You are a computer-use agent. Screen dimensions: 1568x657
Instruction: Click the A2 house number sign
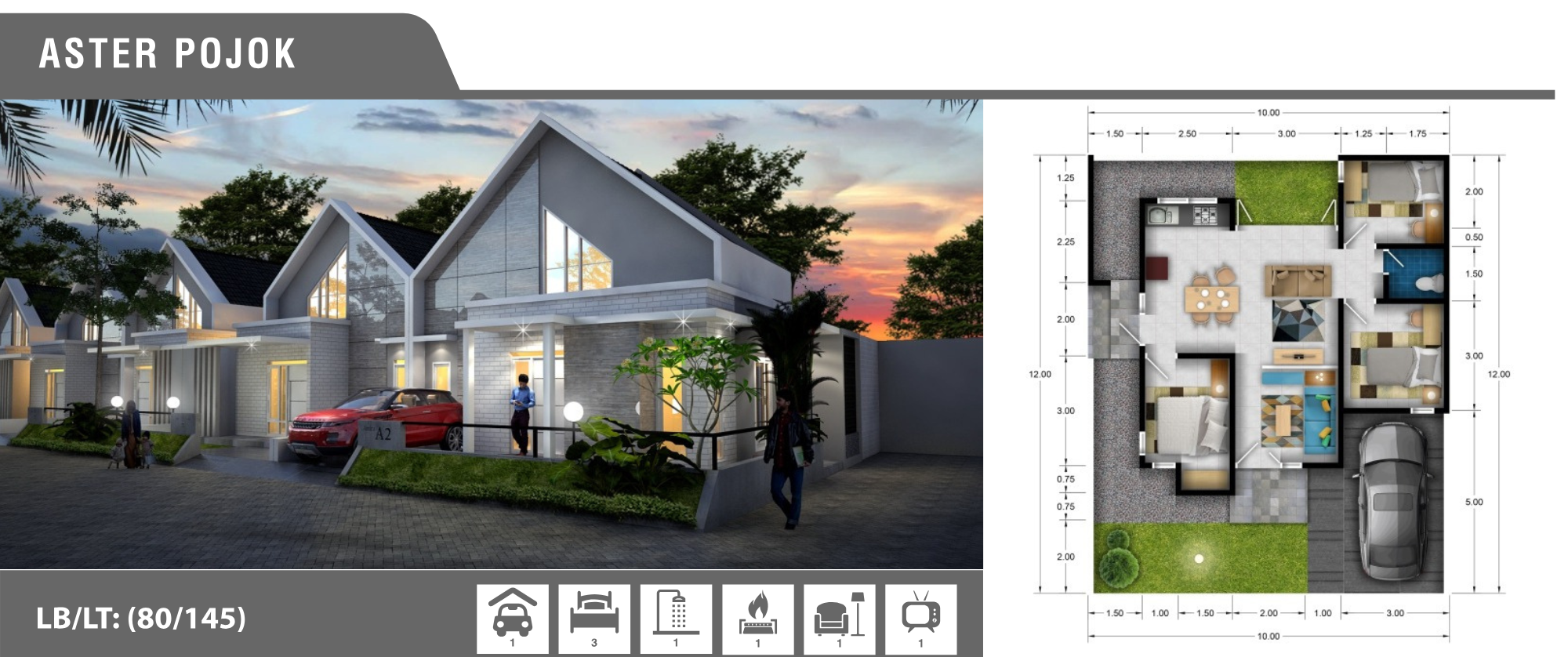pyautogui.click(x=382, y=434)
